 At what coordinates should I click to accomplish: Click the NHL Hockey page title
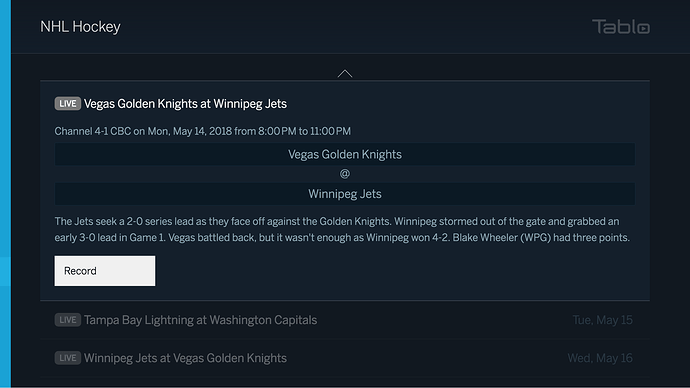80,27
